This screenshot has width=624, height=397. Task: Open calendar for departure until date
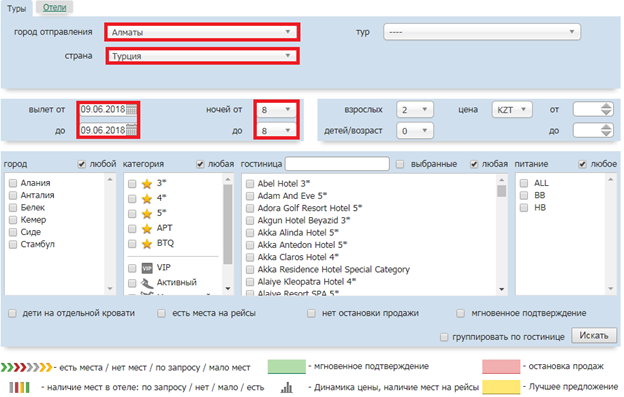pyautogui.click(x=131, y=130)
